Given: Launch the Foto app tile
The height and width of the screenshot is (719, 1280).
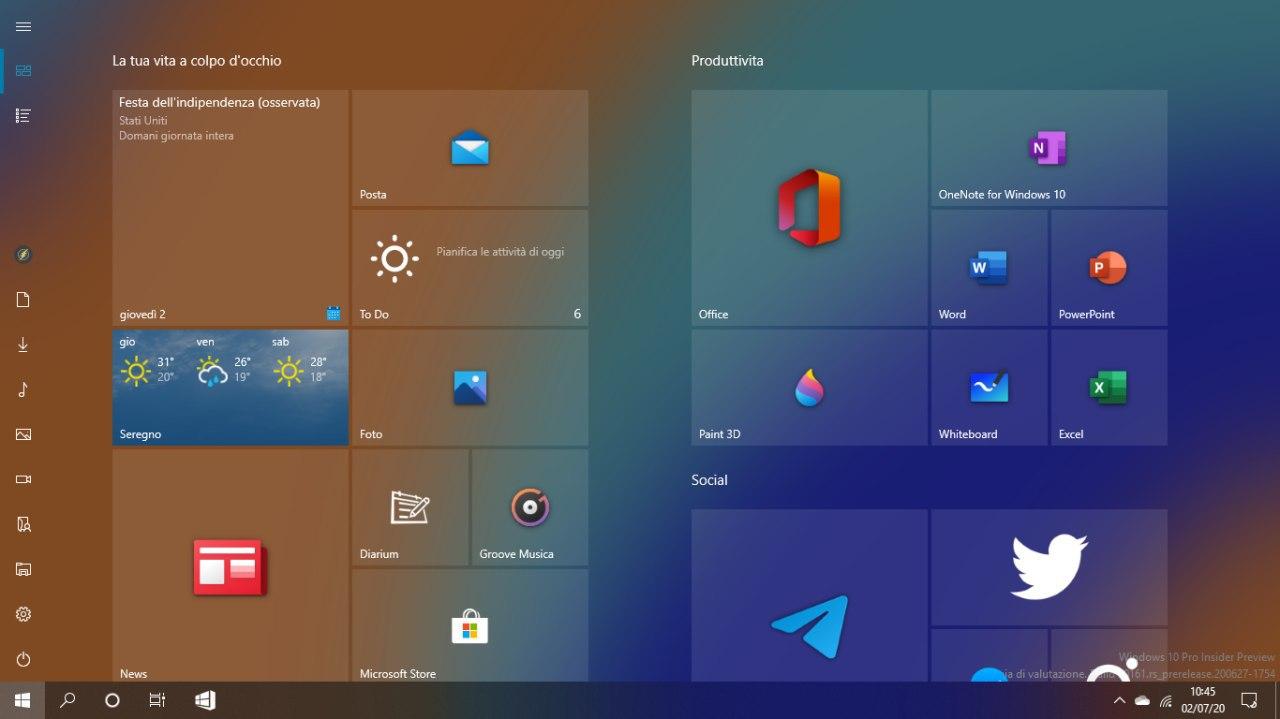Looking at the screenshot, I should [x=470, y=388].
